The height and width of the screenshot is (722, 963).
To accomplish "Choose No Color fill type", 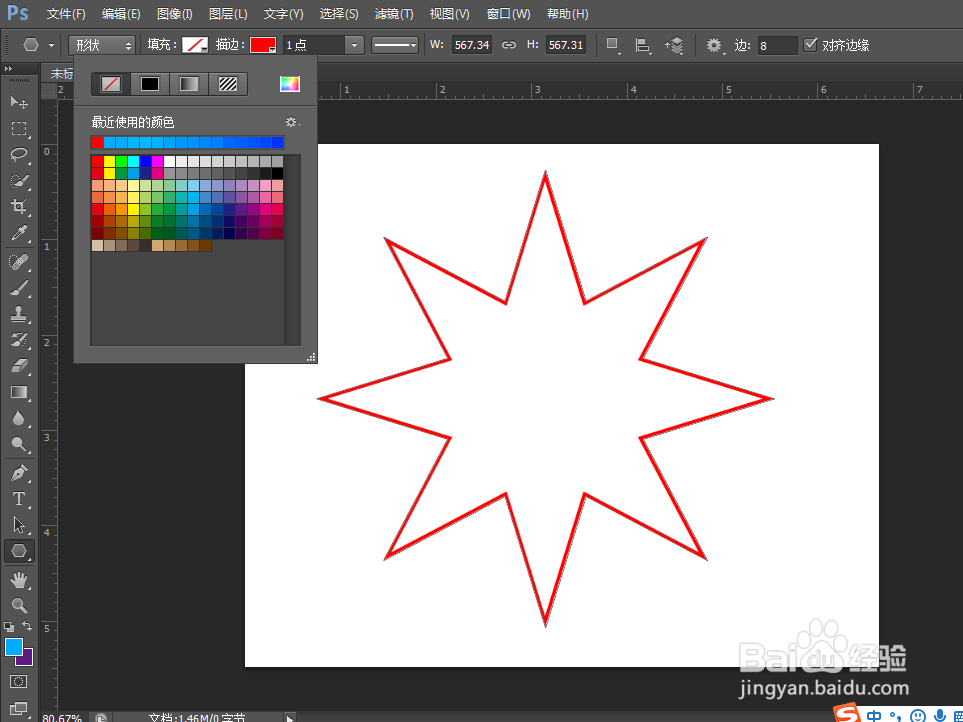I will 111,84.
